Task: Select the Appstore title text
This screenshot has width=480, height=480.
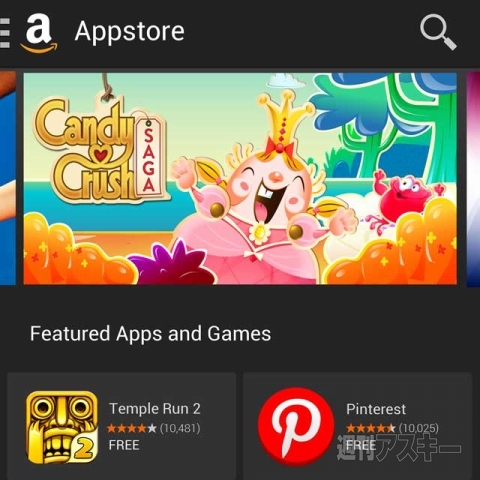Action: (129, 32)
